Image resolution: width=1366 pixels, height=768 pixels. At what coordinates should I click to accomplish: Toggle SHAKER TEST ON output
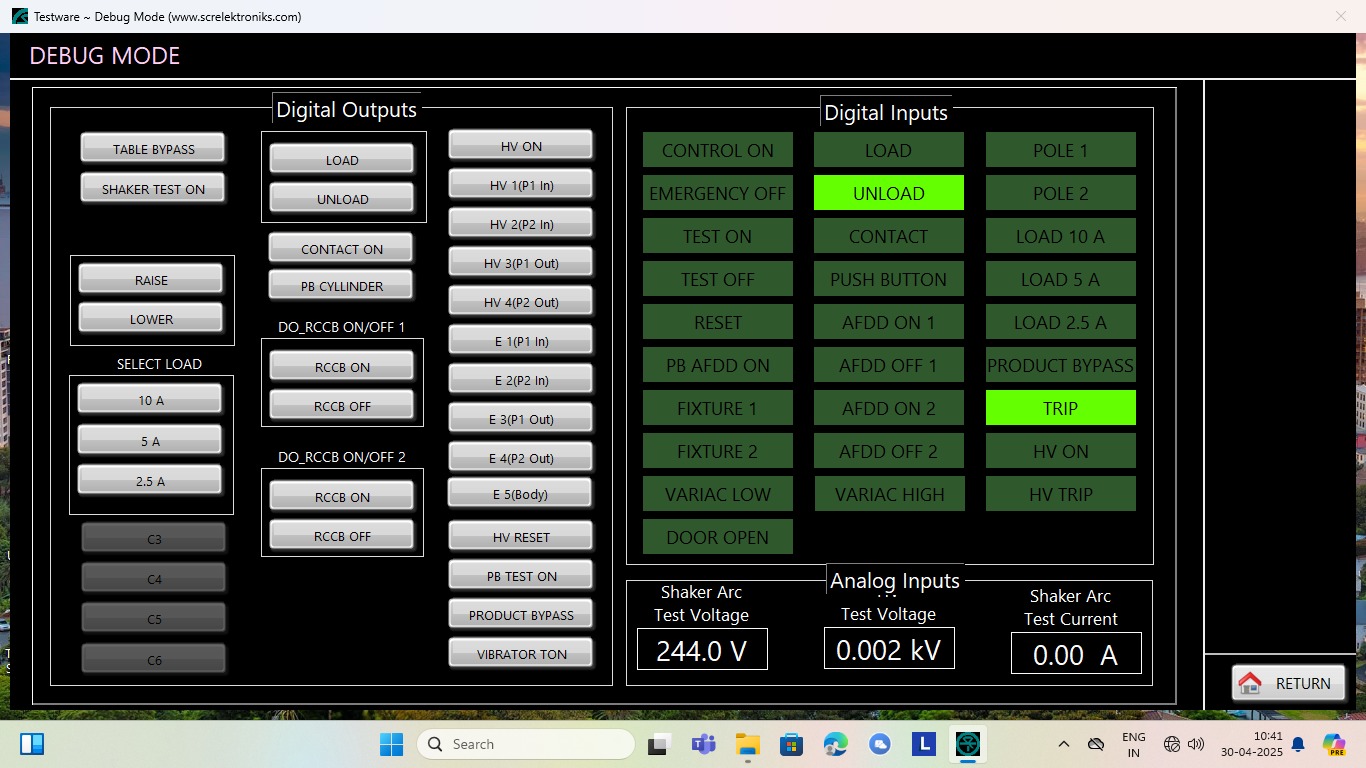tap(153, 189)
